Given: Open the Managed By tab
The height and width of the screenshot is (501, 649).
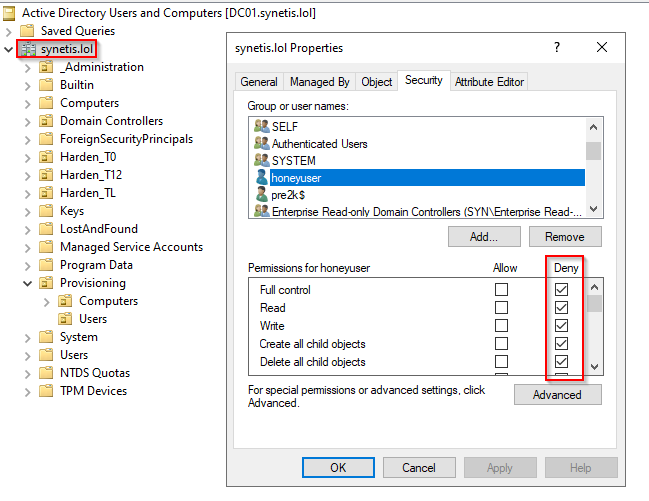Looking at the screenshot, I should (320, 82).
